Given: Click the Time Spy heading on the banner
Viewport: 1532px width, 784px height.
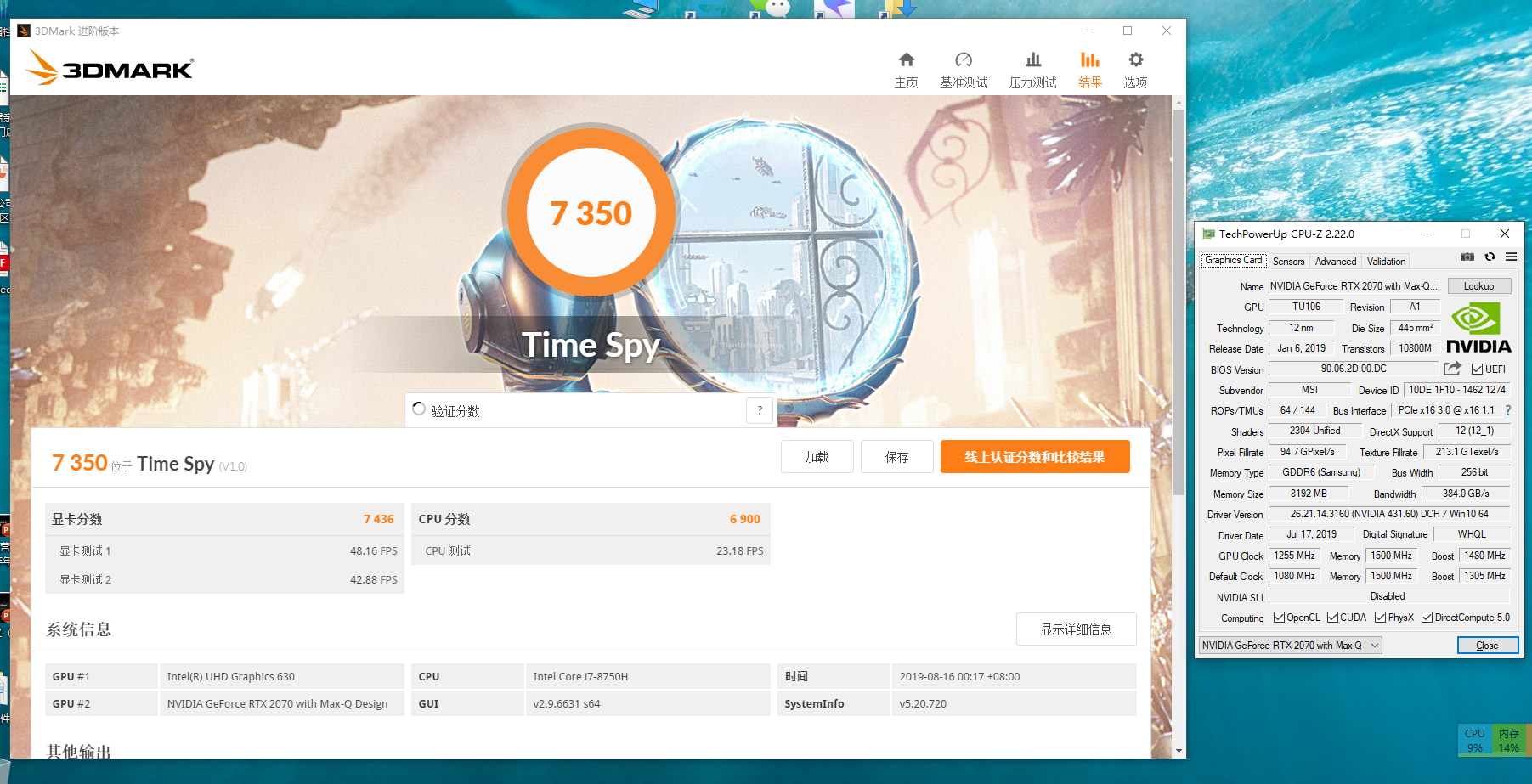Looking at the screenshot, I should click(591, 345).
